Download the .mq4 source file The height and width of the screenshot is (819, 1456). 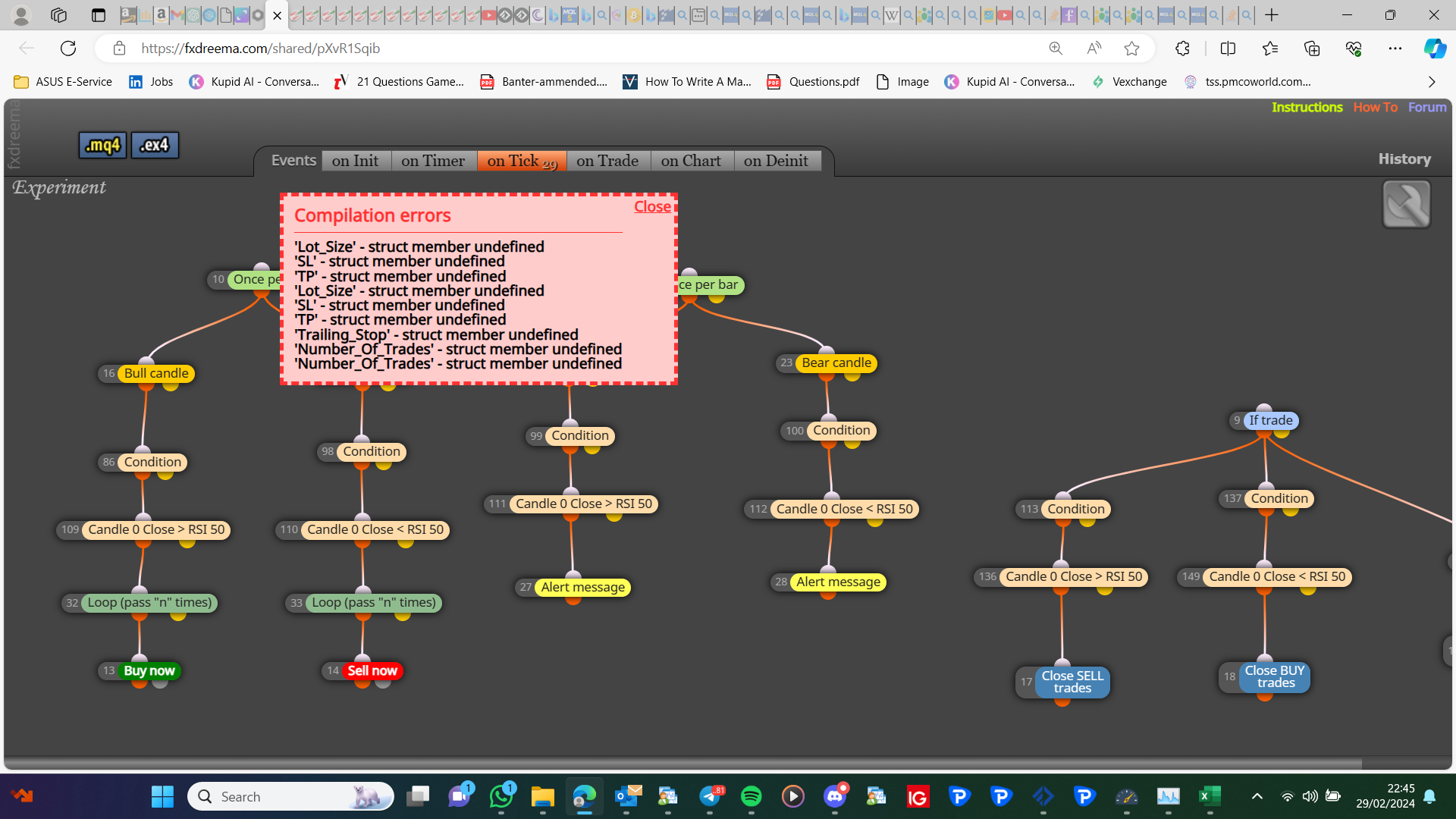(x=102, y=145)
